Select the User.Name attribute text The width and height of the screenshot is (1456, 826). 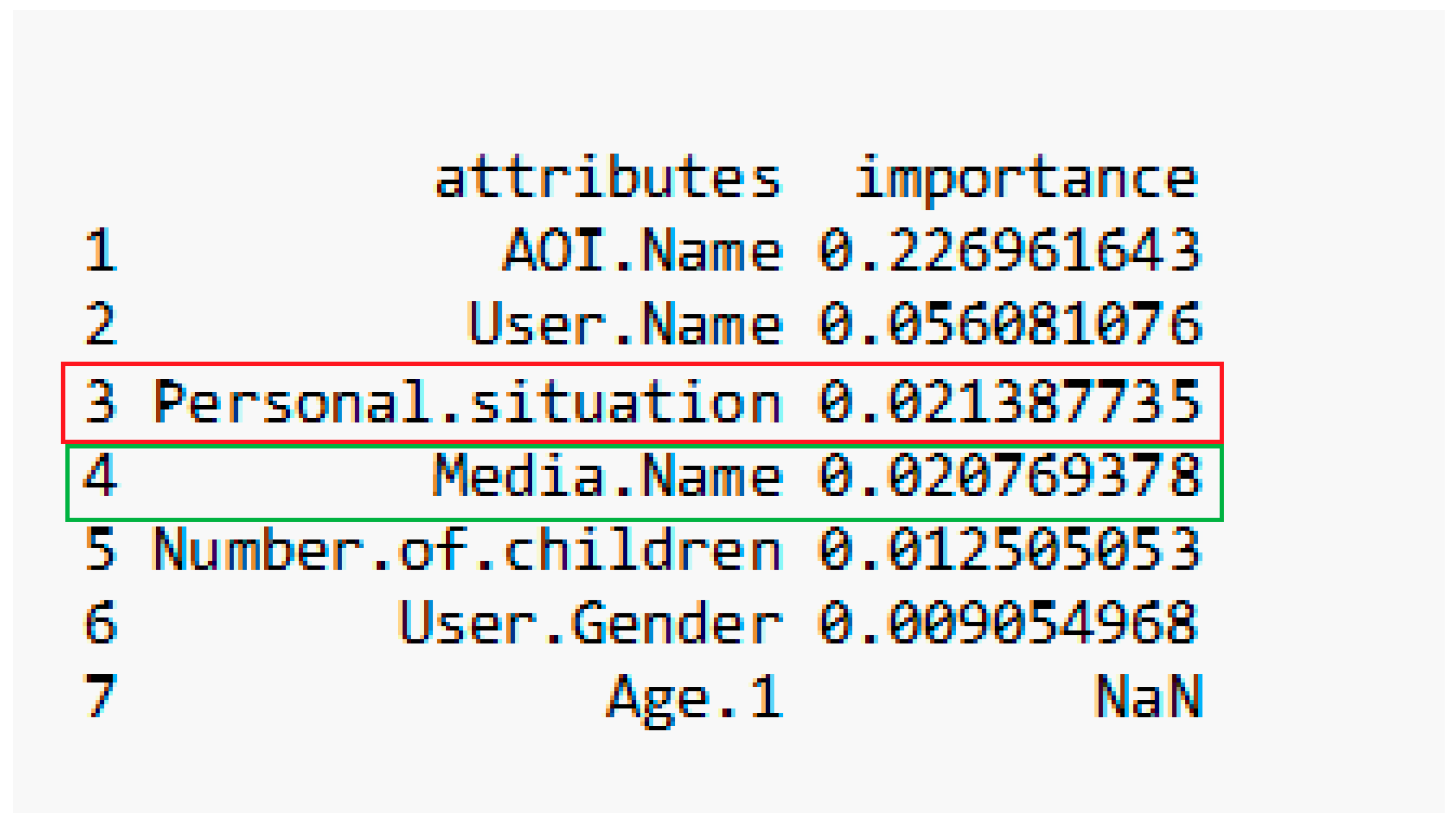(x=625, y=324)
